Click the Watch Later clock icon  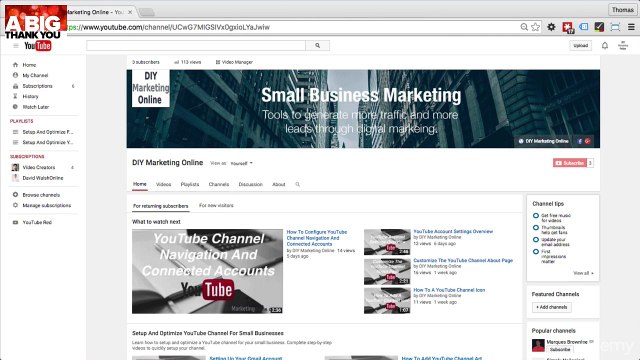[x=16, y=107]
